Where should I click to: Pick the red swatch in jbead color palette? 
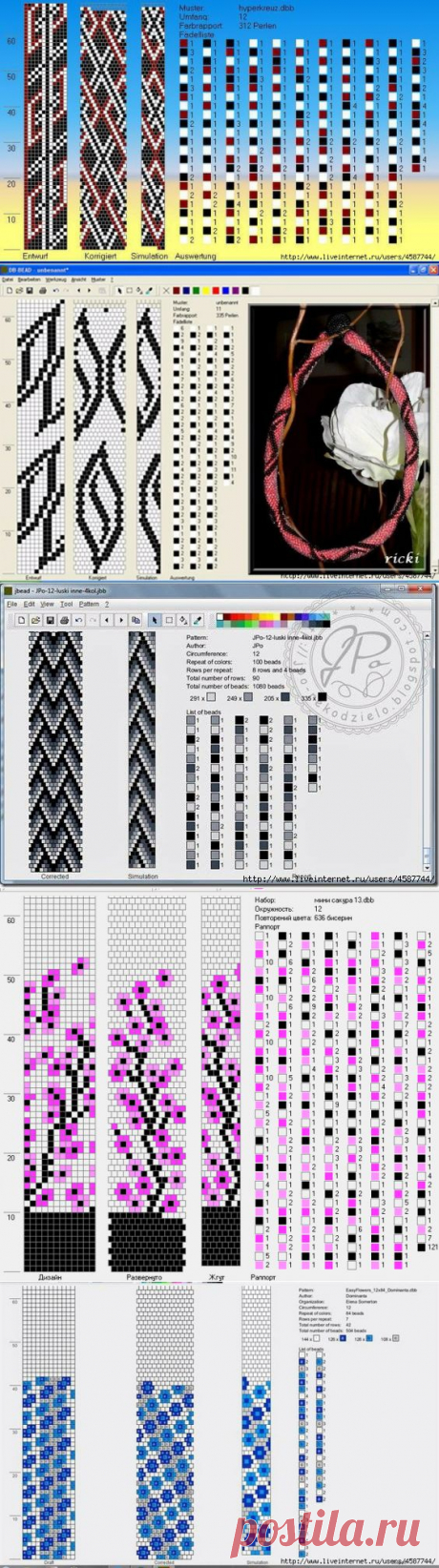pyautogui.click(x=235, y=617)
